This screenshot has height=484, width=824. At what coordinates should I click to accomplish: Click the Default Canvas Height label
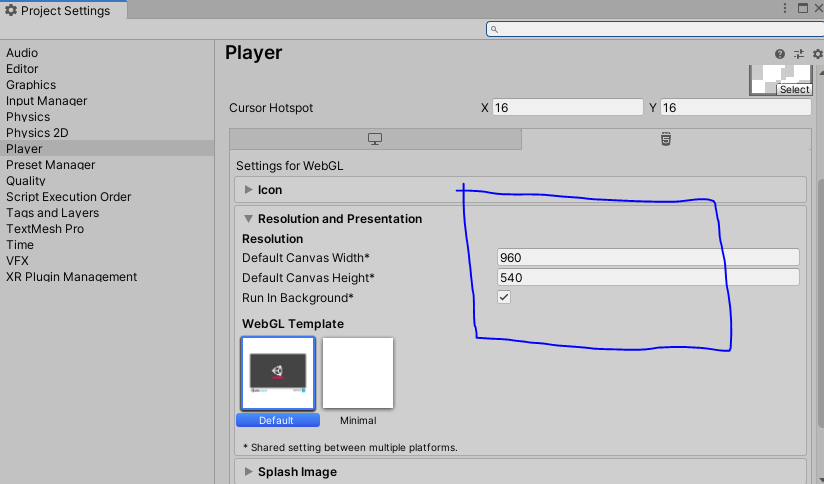[x=308, y=278]
